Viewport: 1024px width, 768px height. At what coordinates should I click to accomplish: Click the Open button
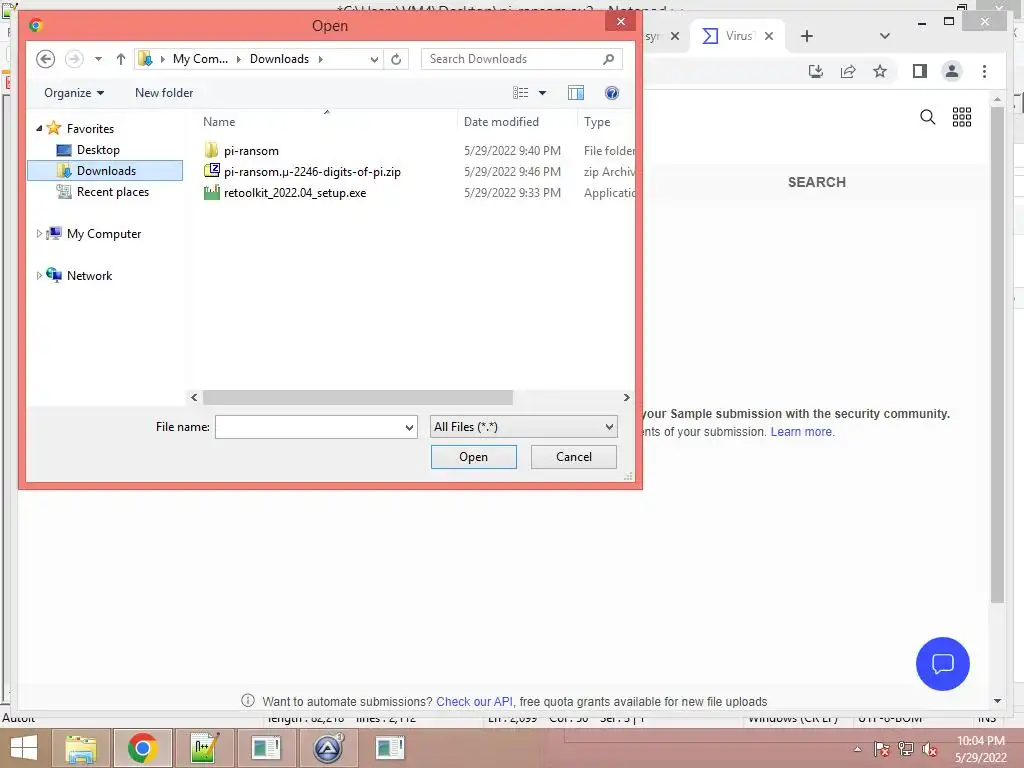[473, 456]
